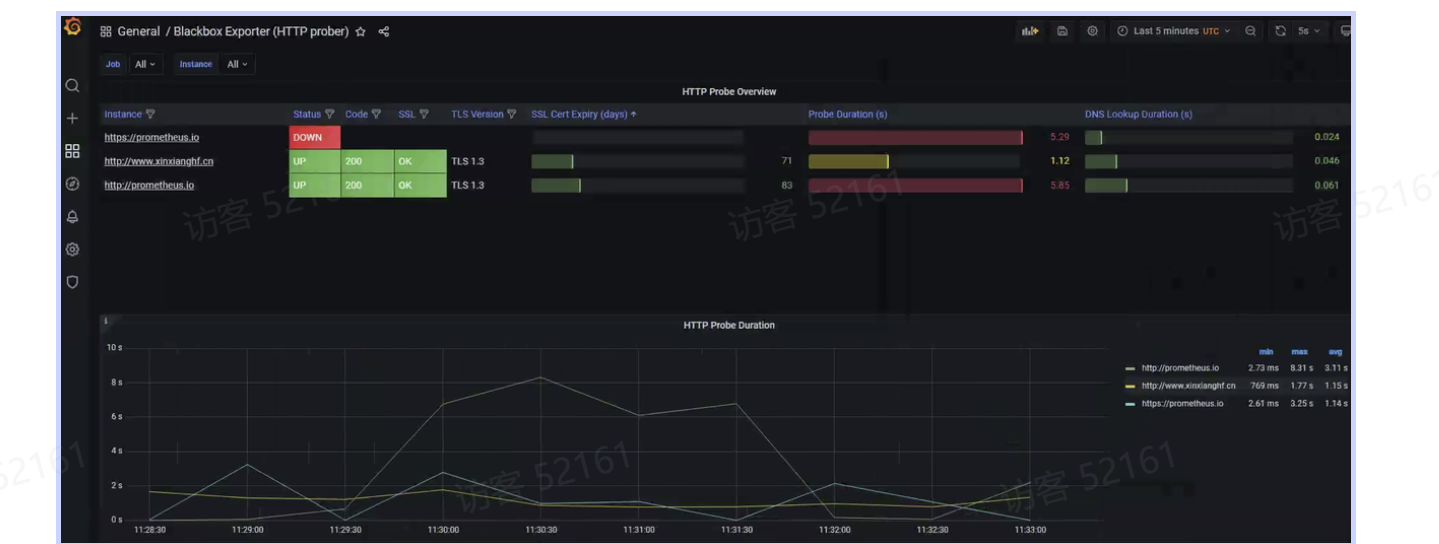Viewport: 1439px width, 544px height.
Task: Open the search icon in the sidebar
Action: click(x=72, y=86)
